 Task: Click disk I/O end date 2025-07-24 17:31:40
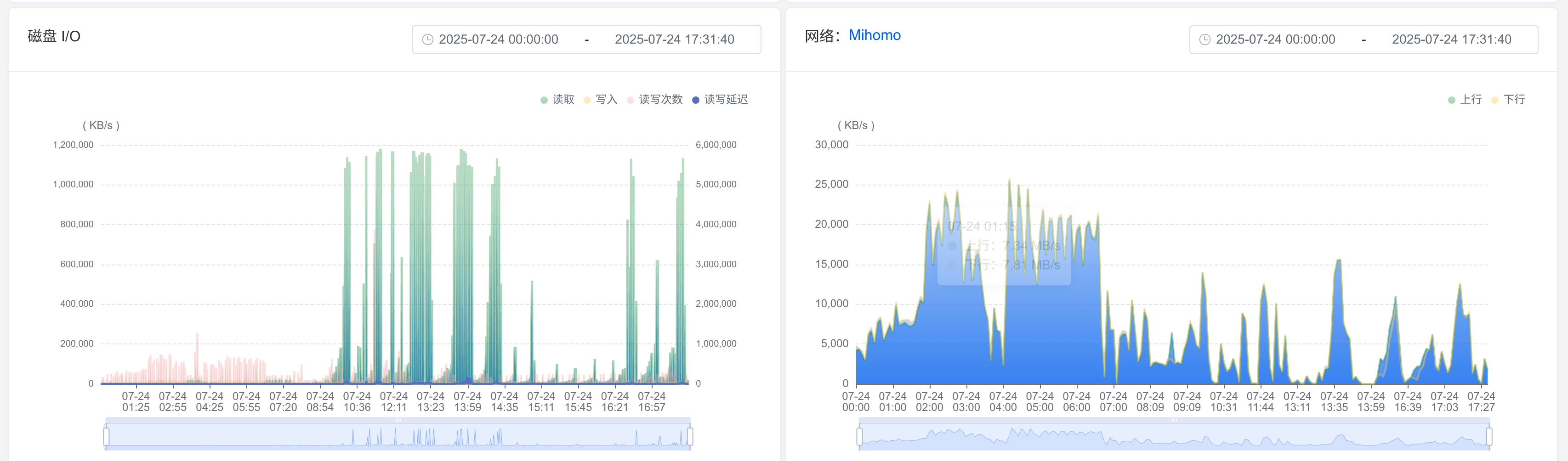click(x=675, y=39)
